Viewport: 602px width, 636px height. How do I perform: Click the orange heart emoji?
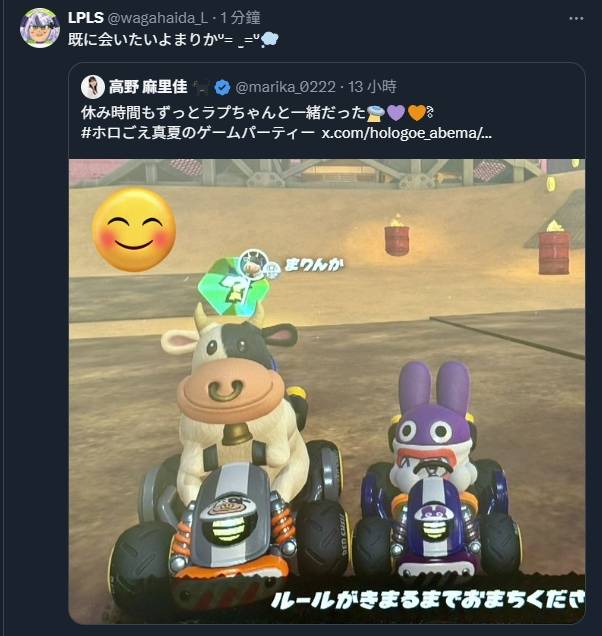pyautogui.click(x=417, y=113)
